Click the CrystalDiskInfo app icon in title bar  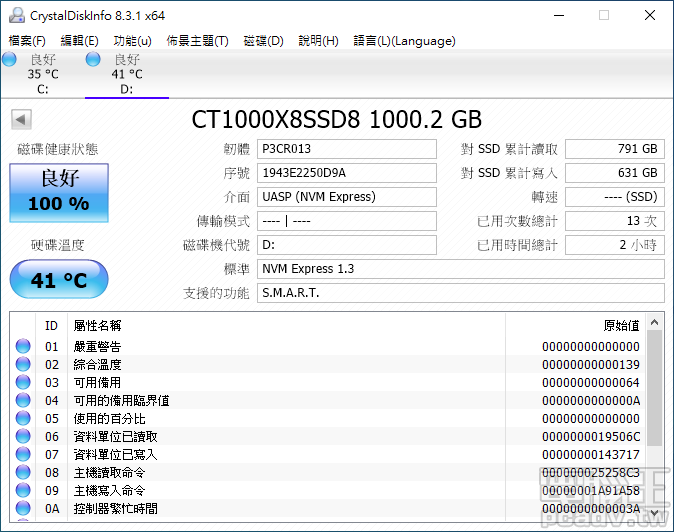click(x=17, y=15)
